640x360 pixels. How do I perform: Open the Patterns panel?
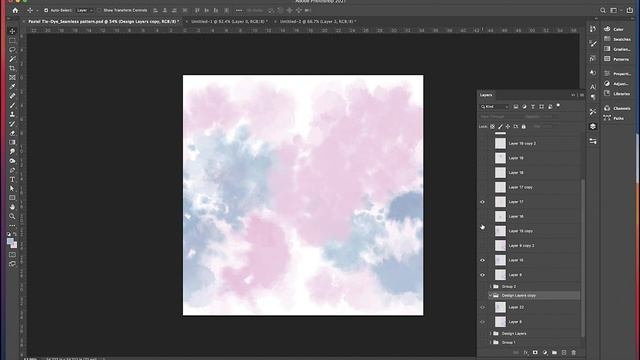[x=616, y=59]
